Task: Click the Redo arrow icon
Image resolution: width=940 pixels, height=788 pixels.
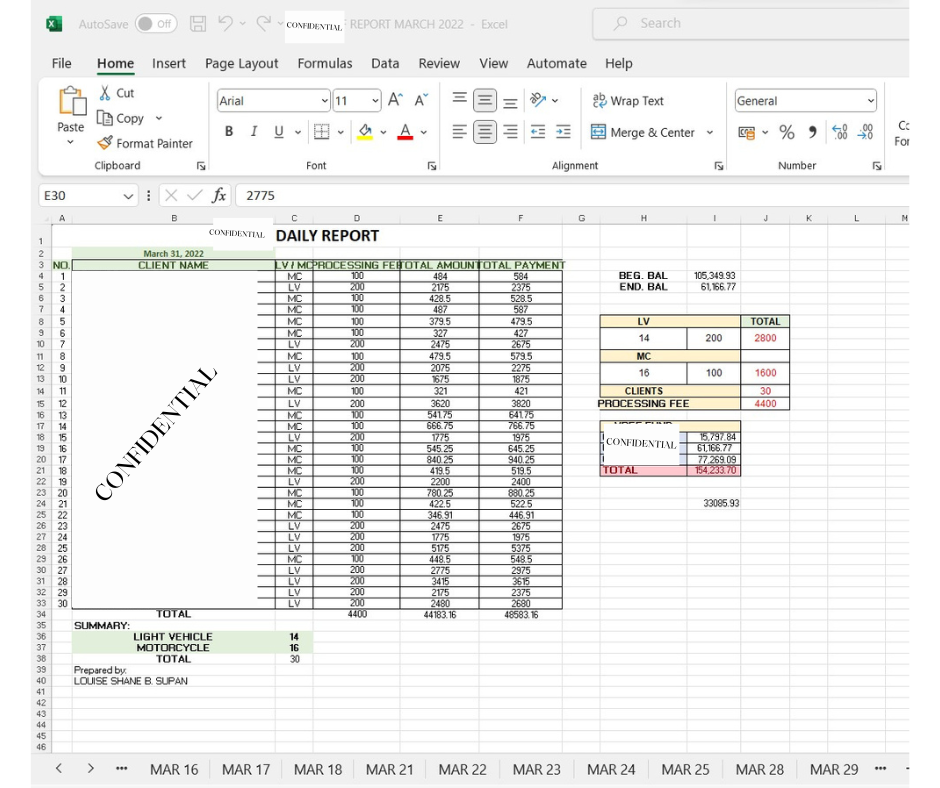Action: tap(263, 23)
